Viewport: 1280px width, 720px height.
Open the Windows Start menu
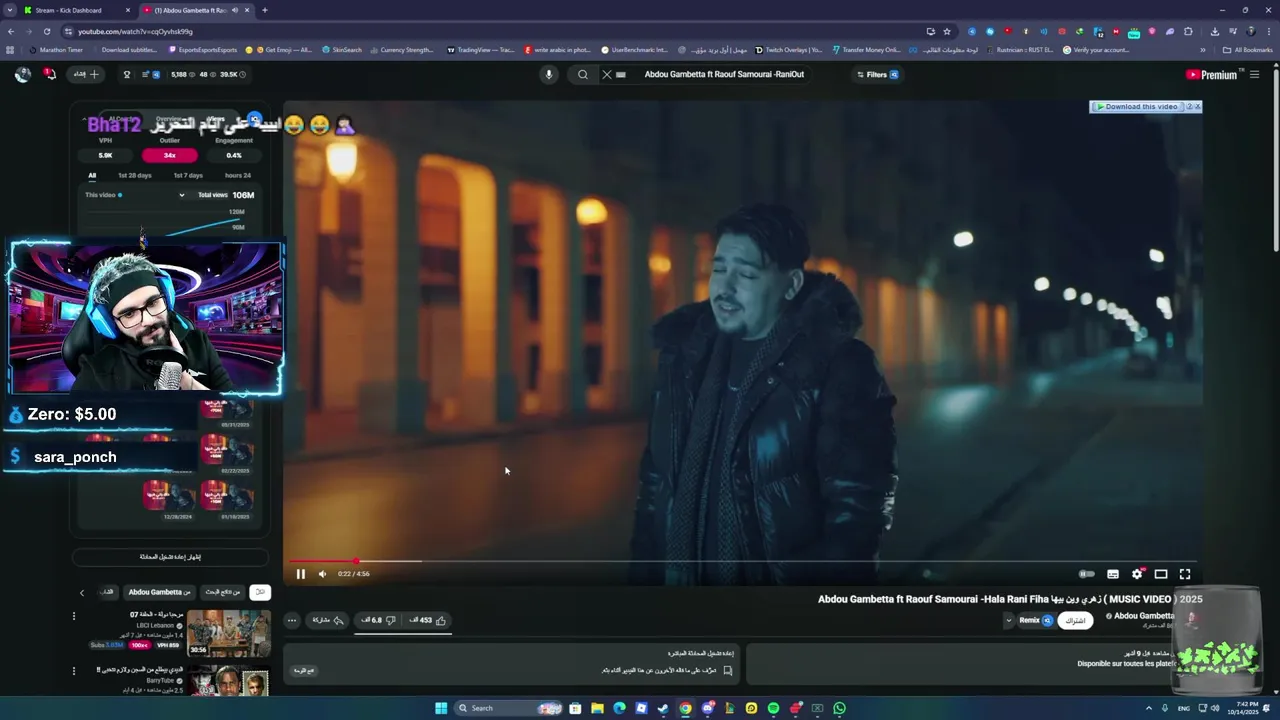coord(441,708)
